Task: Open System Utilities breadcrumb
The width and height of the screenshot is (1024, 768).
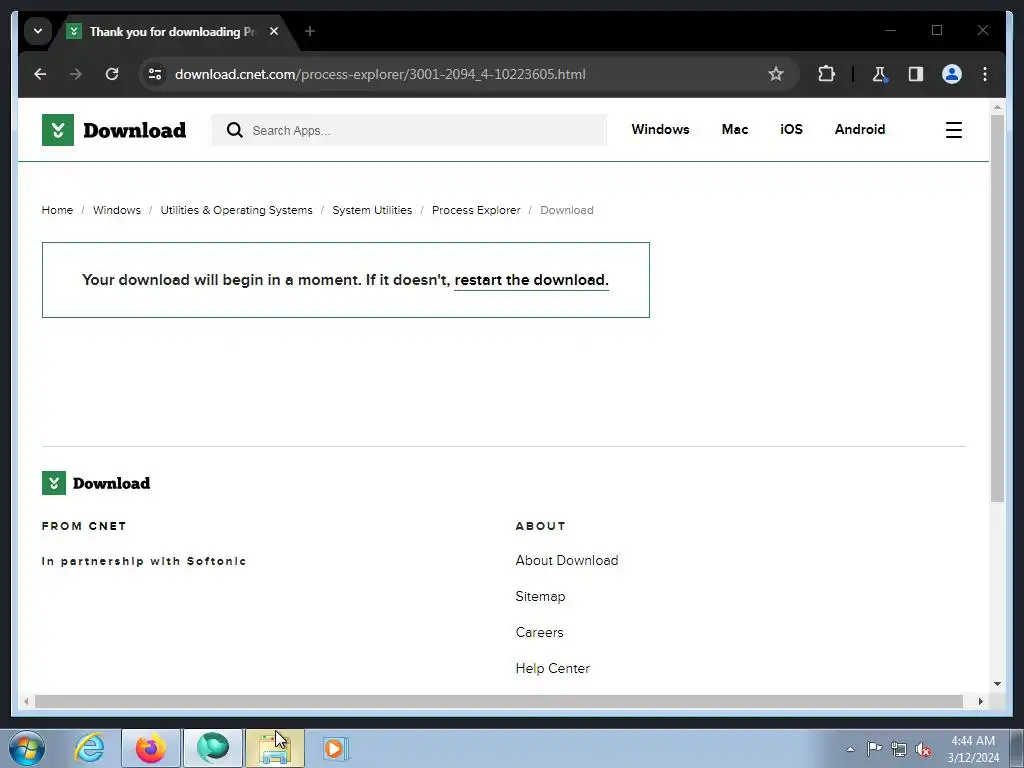Action: click(372, 210)
